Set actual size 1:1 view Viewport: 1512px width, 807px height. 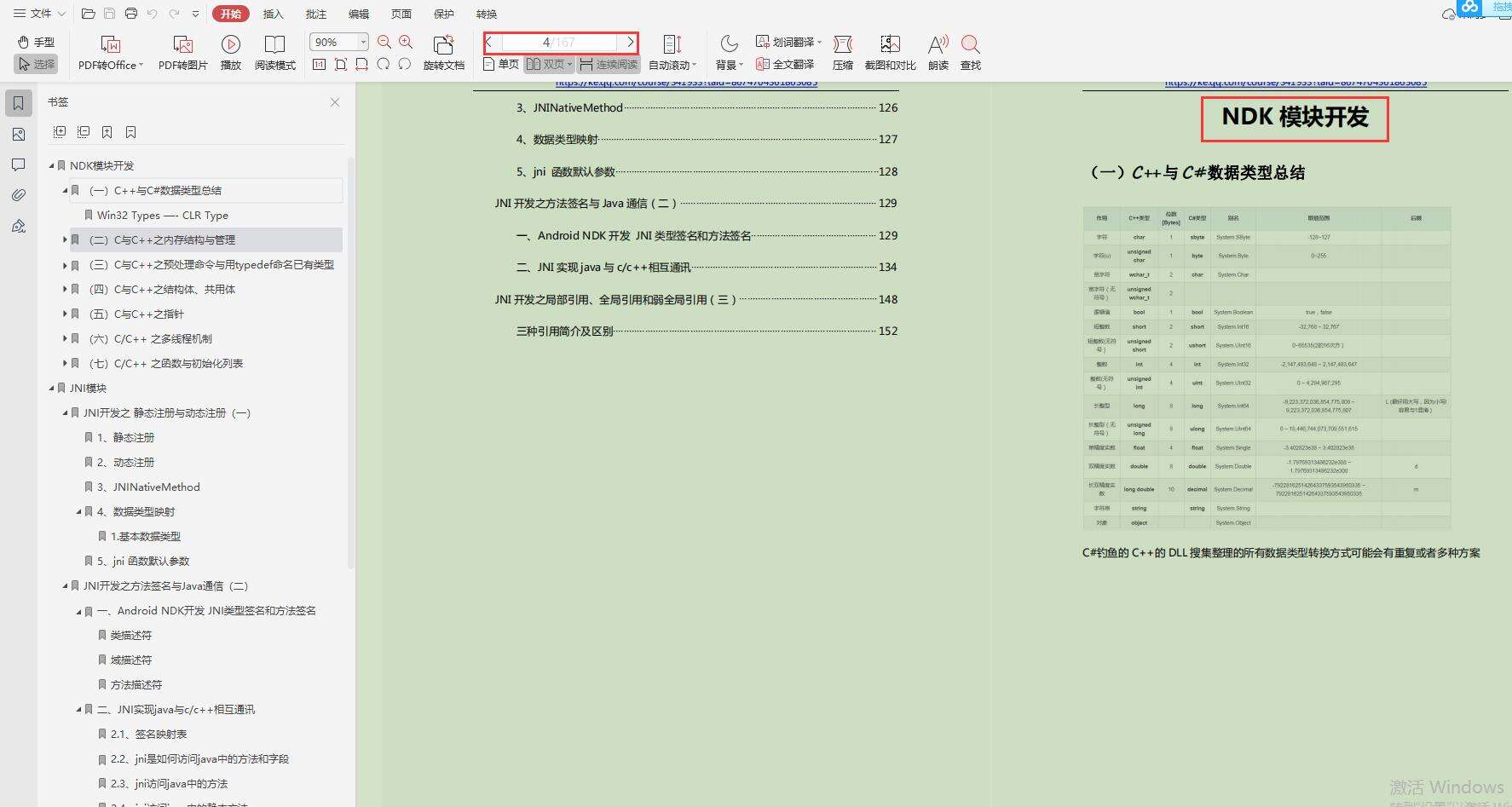(x=320, y=64)
